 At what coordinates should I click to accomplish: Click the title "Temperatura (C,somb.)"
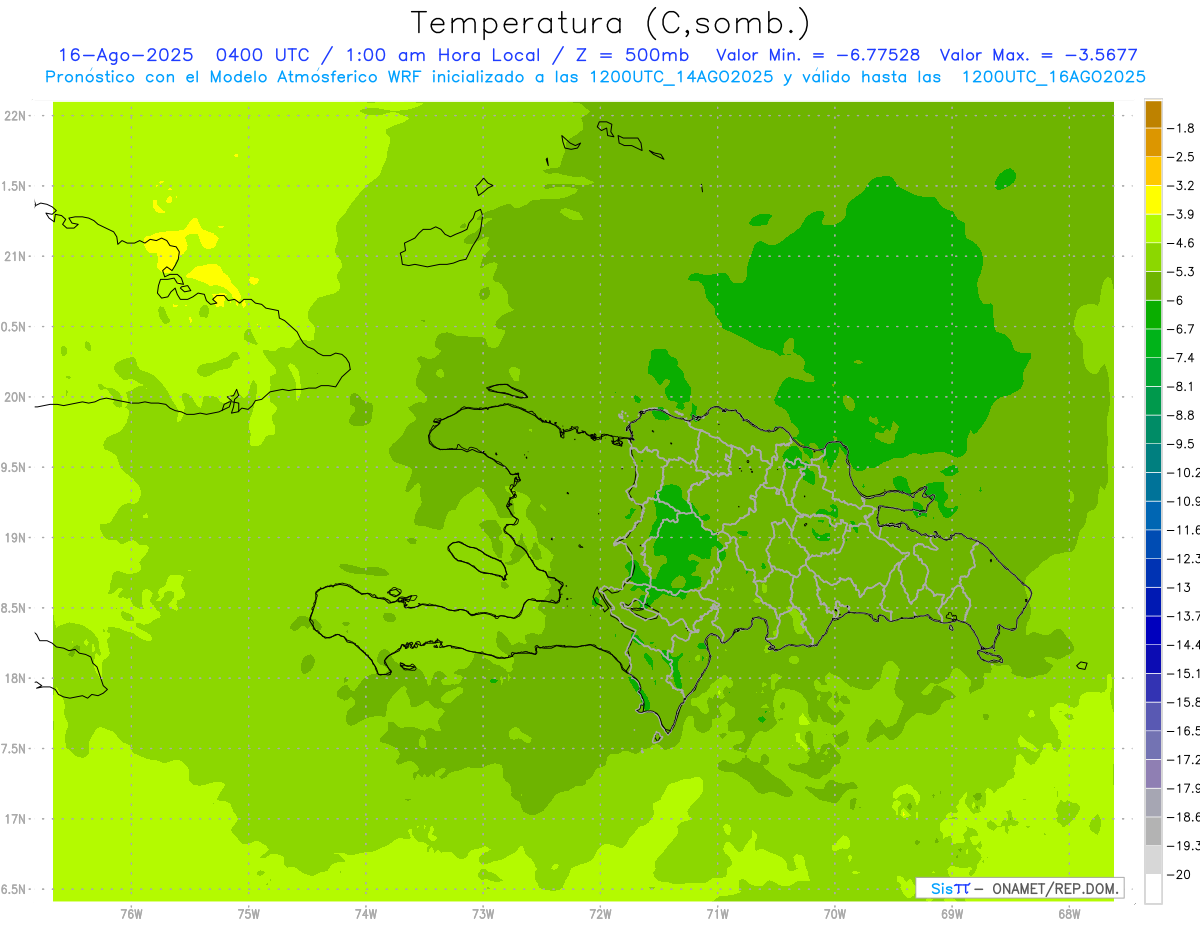coord(610,22)
